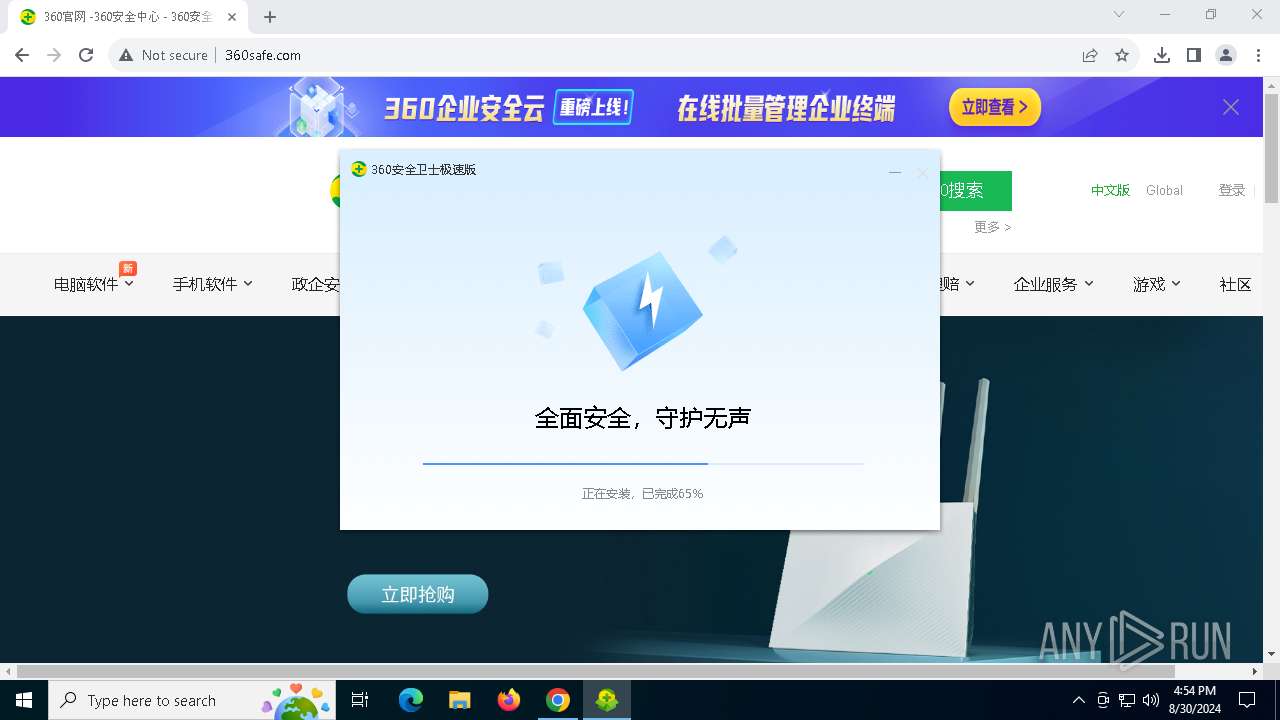Expand 手机软件 navigation menu
The image size is (1280, 720).
213,284
